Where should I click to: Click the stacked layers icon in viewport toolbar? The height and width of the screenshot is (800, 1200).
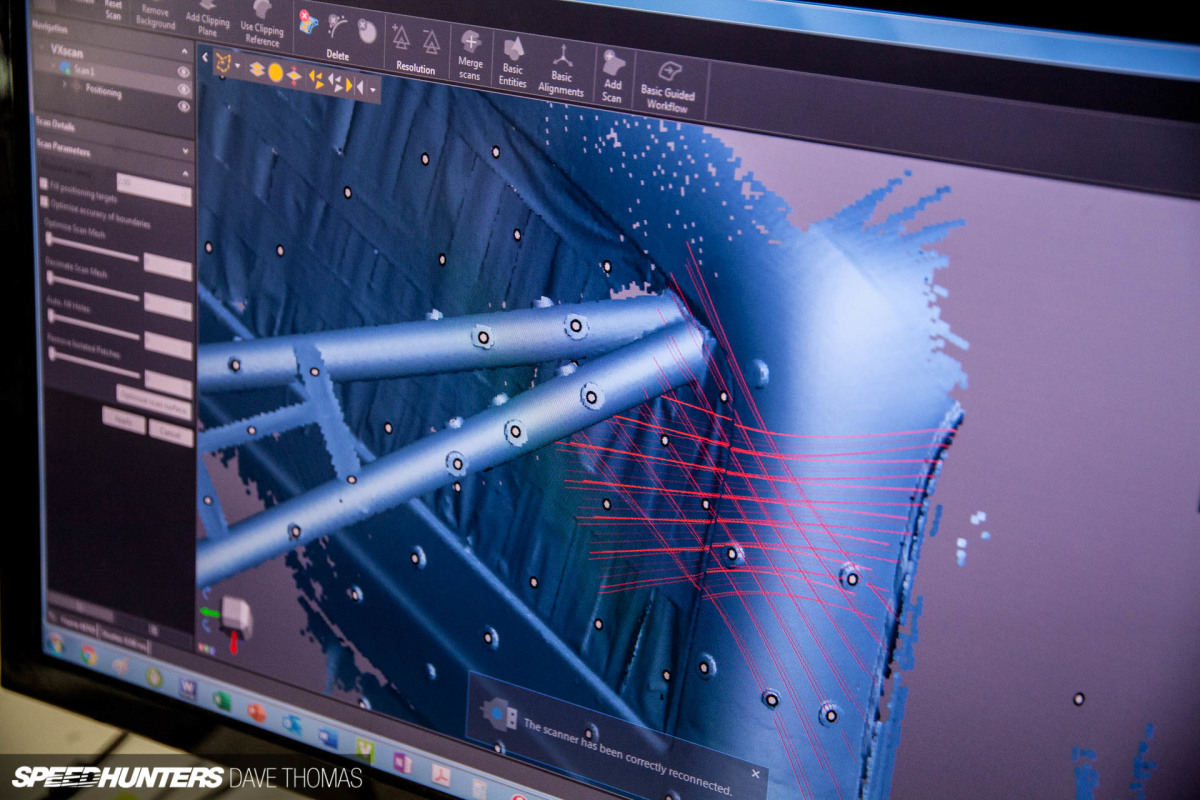coord(256,69)
